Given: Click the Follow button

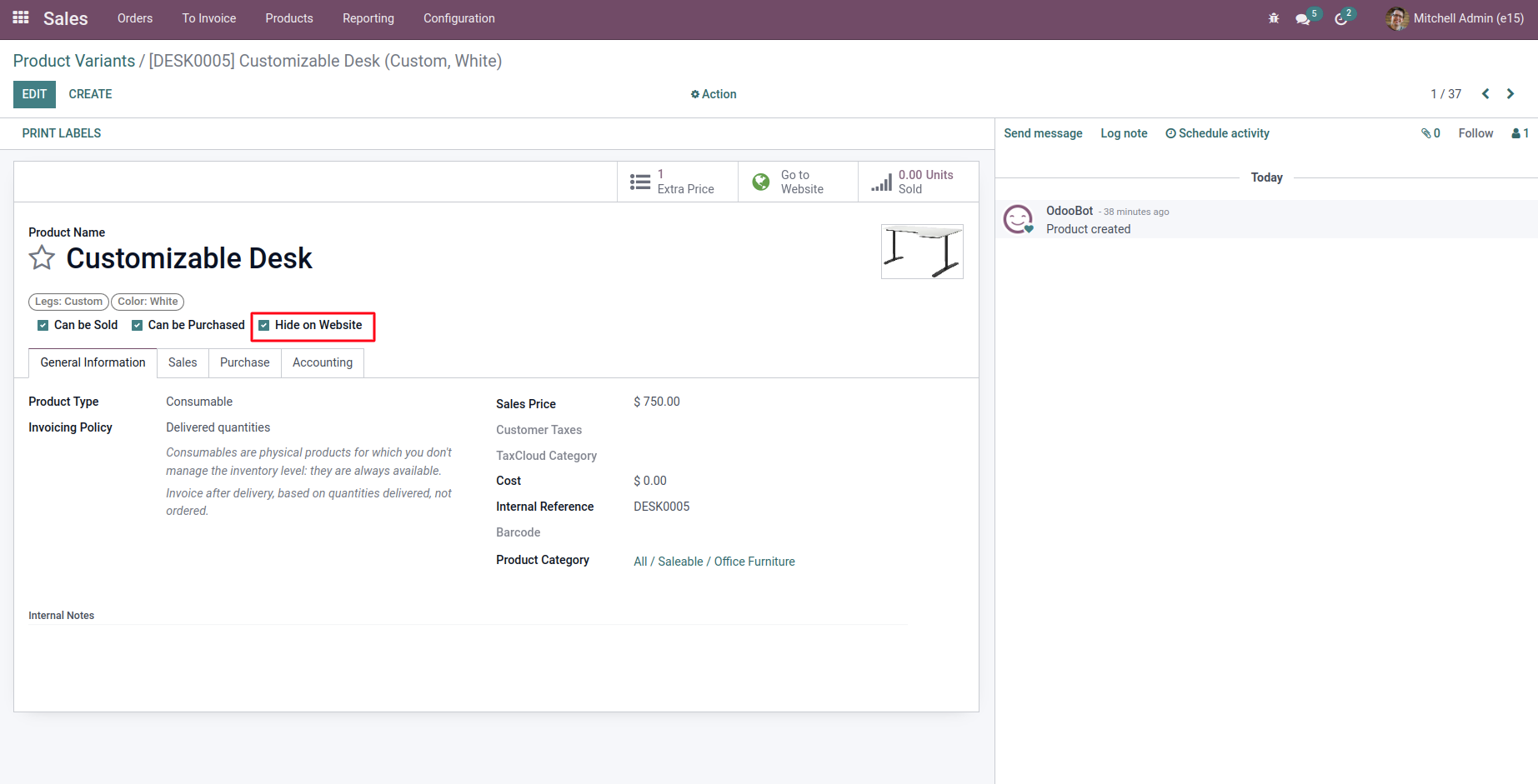Looking at the screenshot, I should pyautogui.click(x=1475, y=133).
